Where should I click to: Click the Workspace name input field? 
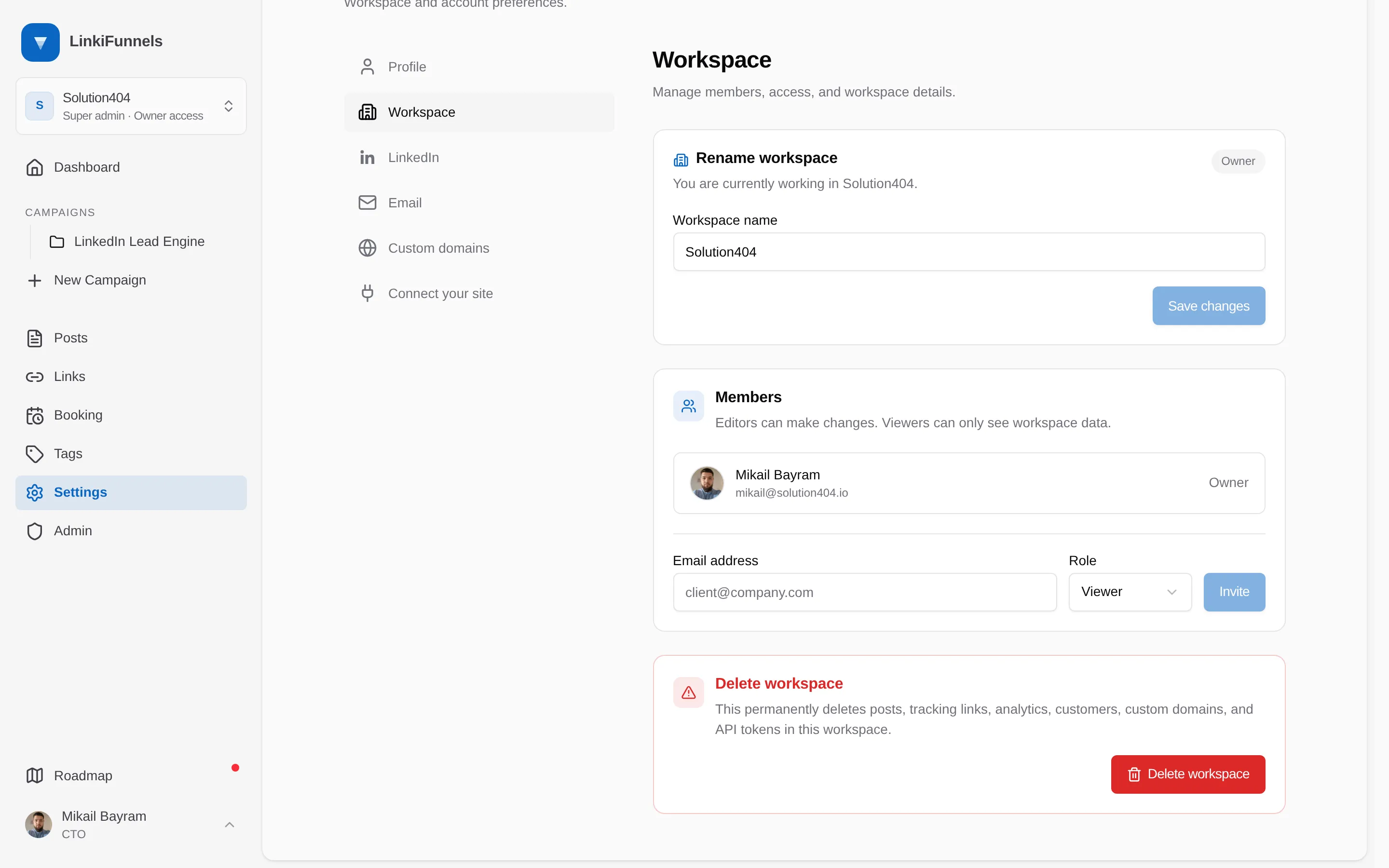click(x=969, y=252)
